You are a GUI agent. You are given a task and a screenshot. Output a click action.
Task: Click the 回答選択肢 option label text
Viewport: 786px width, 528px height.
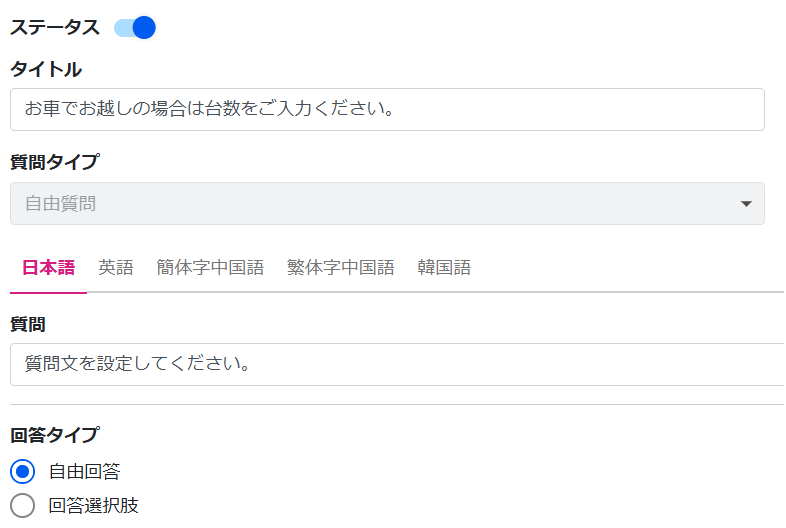tap(93, 505)
